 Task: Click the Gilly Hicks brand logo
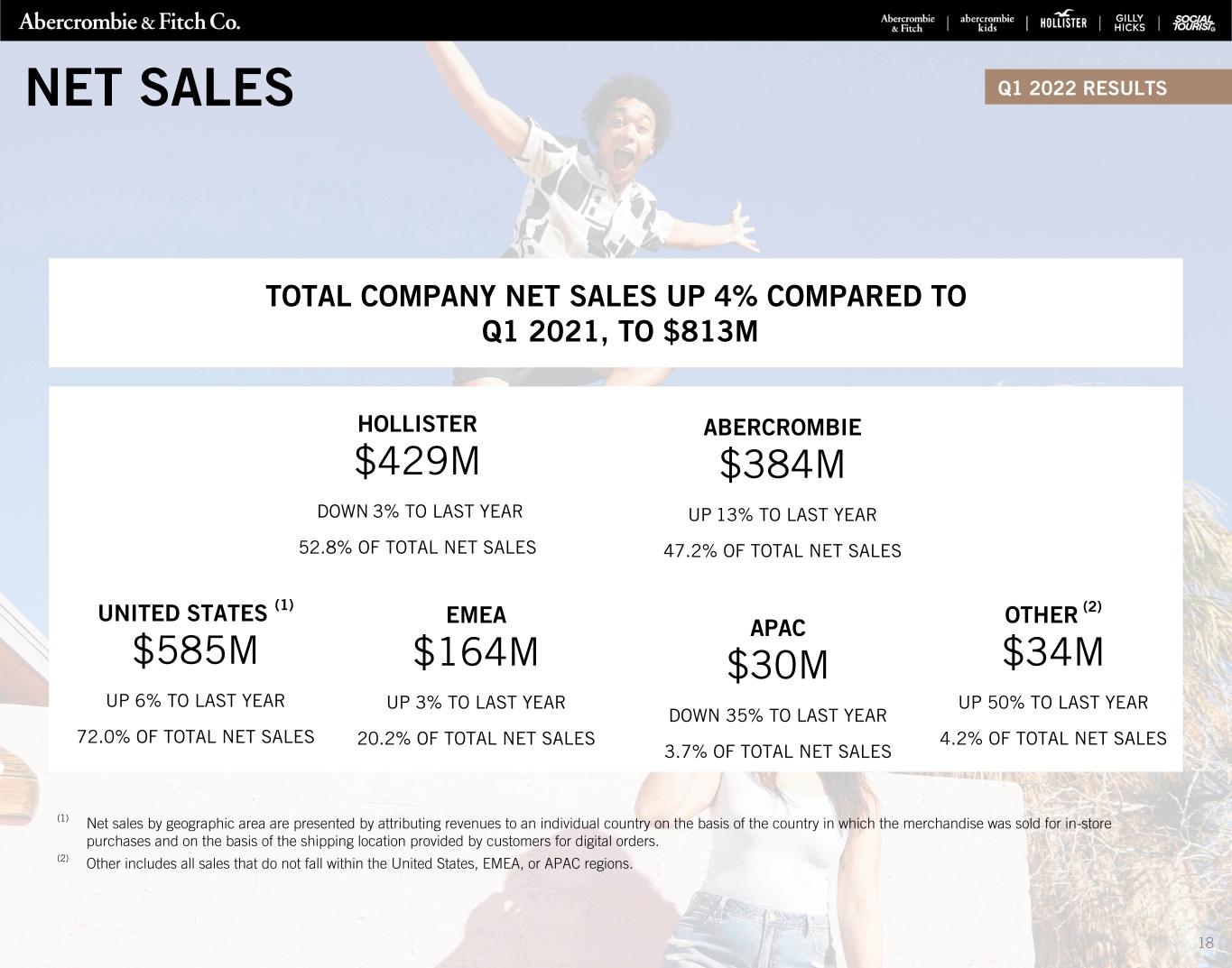click(1129, 23)
